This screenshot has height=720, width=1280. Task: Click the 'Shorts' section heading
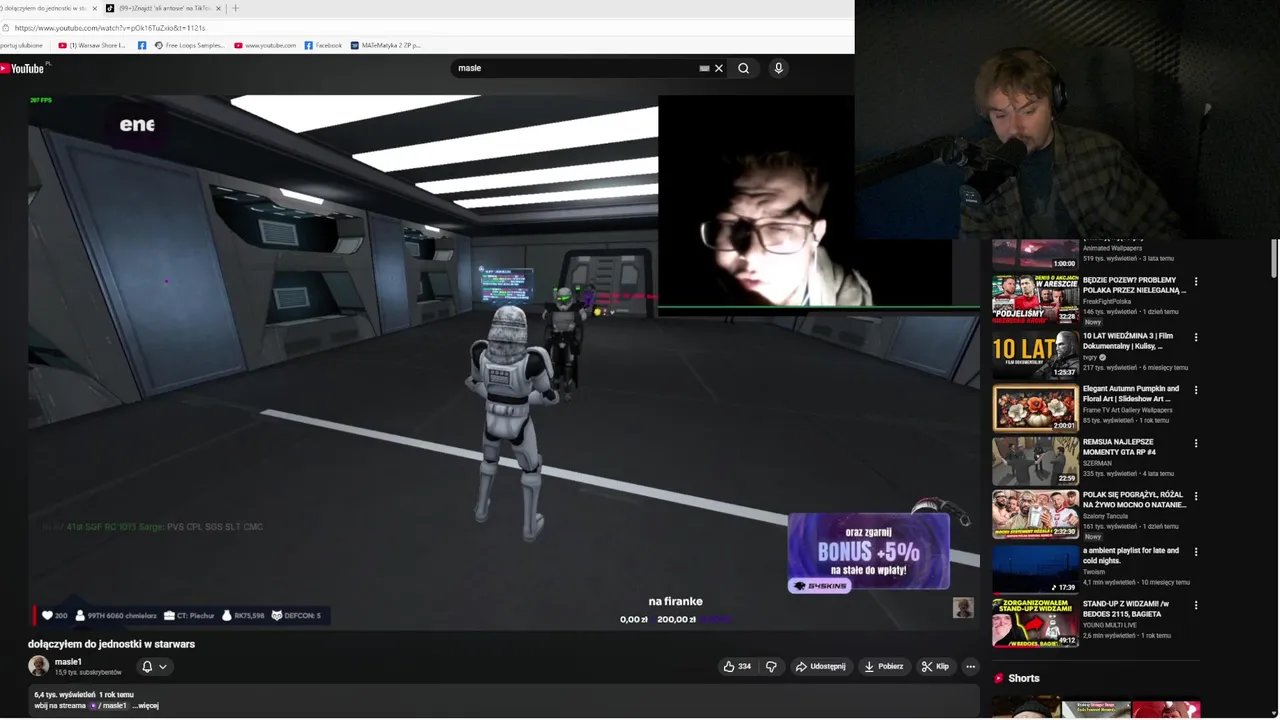1024,678
